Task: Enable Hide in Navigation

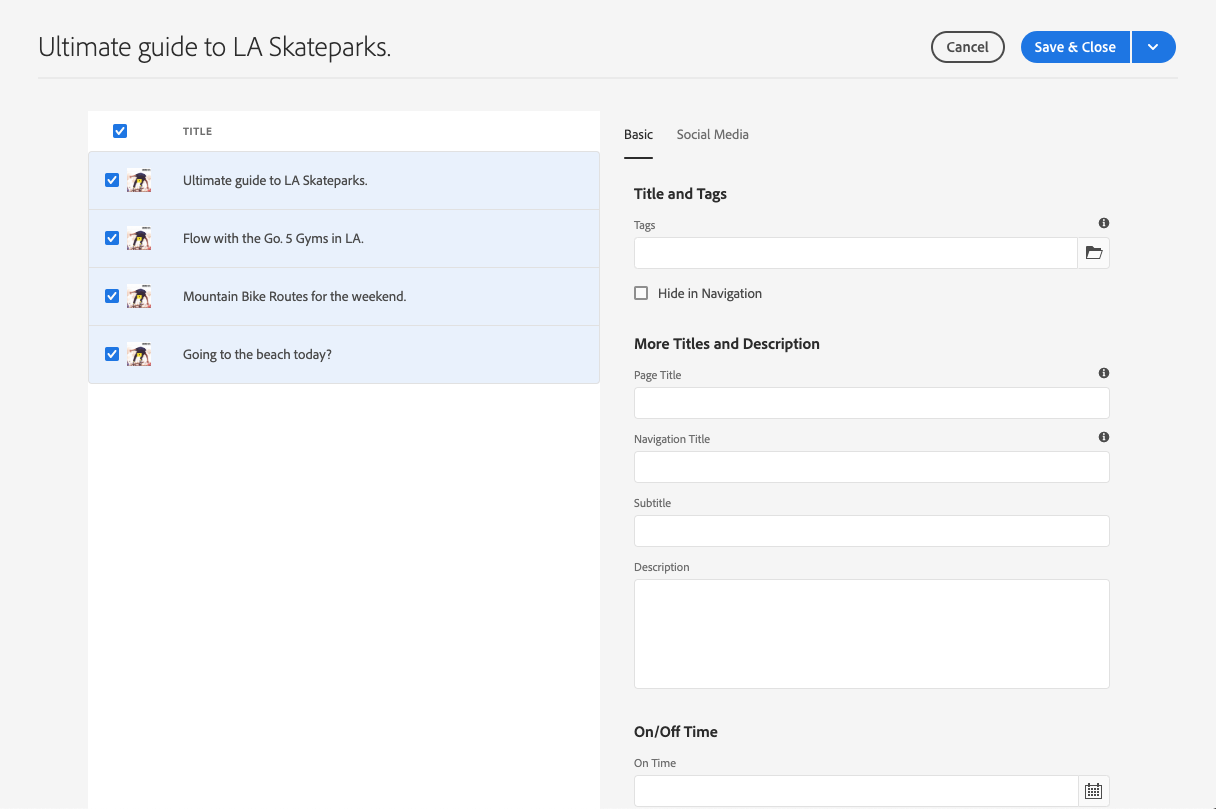Action: pos(641,293)
